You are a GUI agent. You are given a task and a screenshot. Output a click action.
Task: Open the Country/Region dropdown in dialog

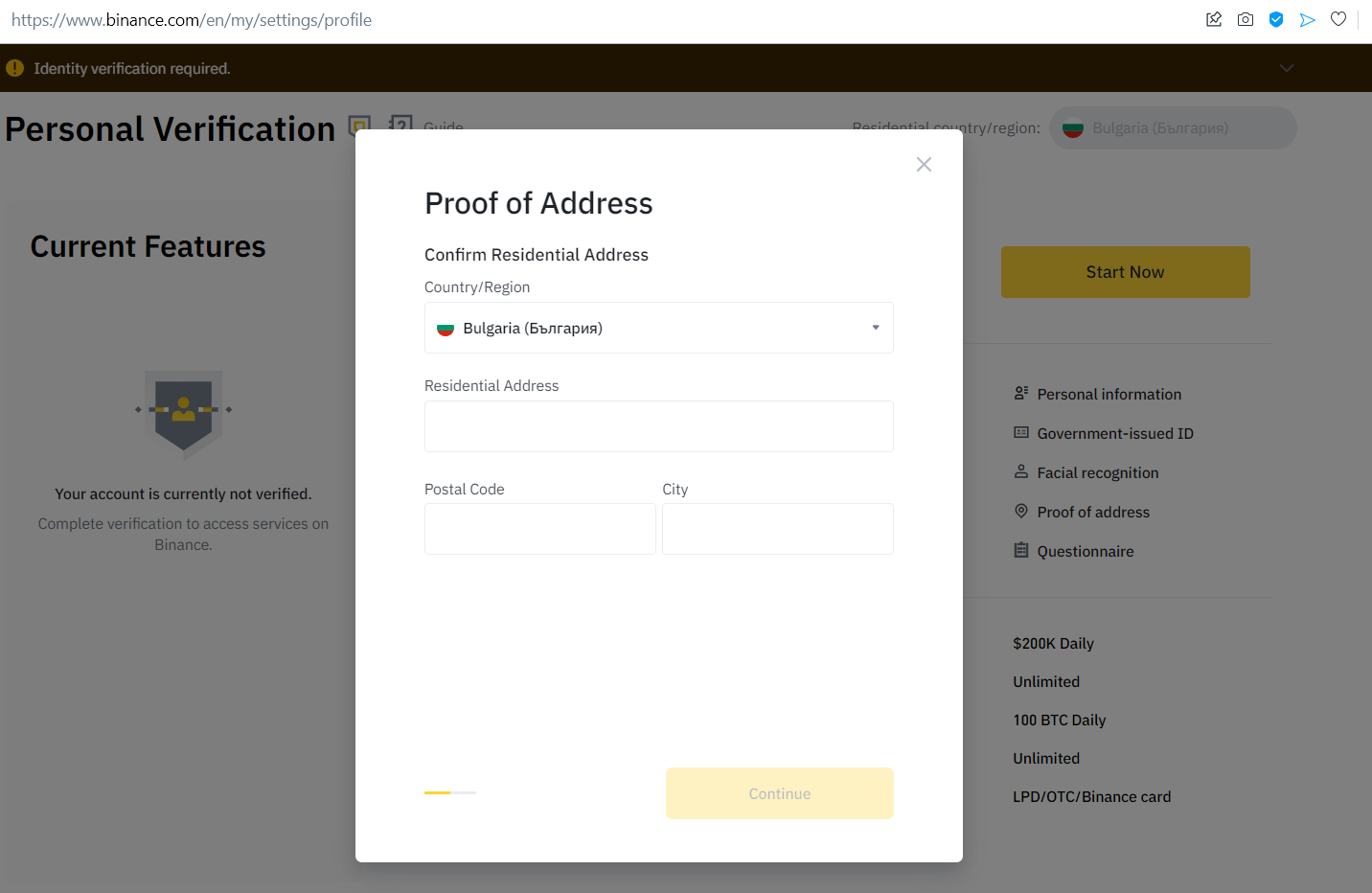(659, 328)
